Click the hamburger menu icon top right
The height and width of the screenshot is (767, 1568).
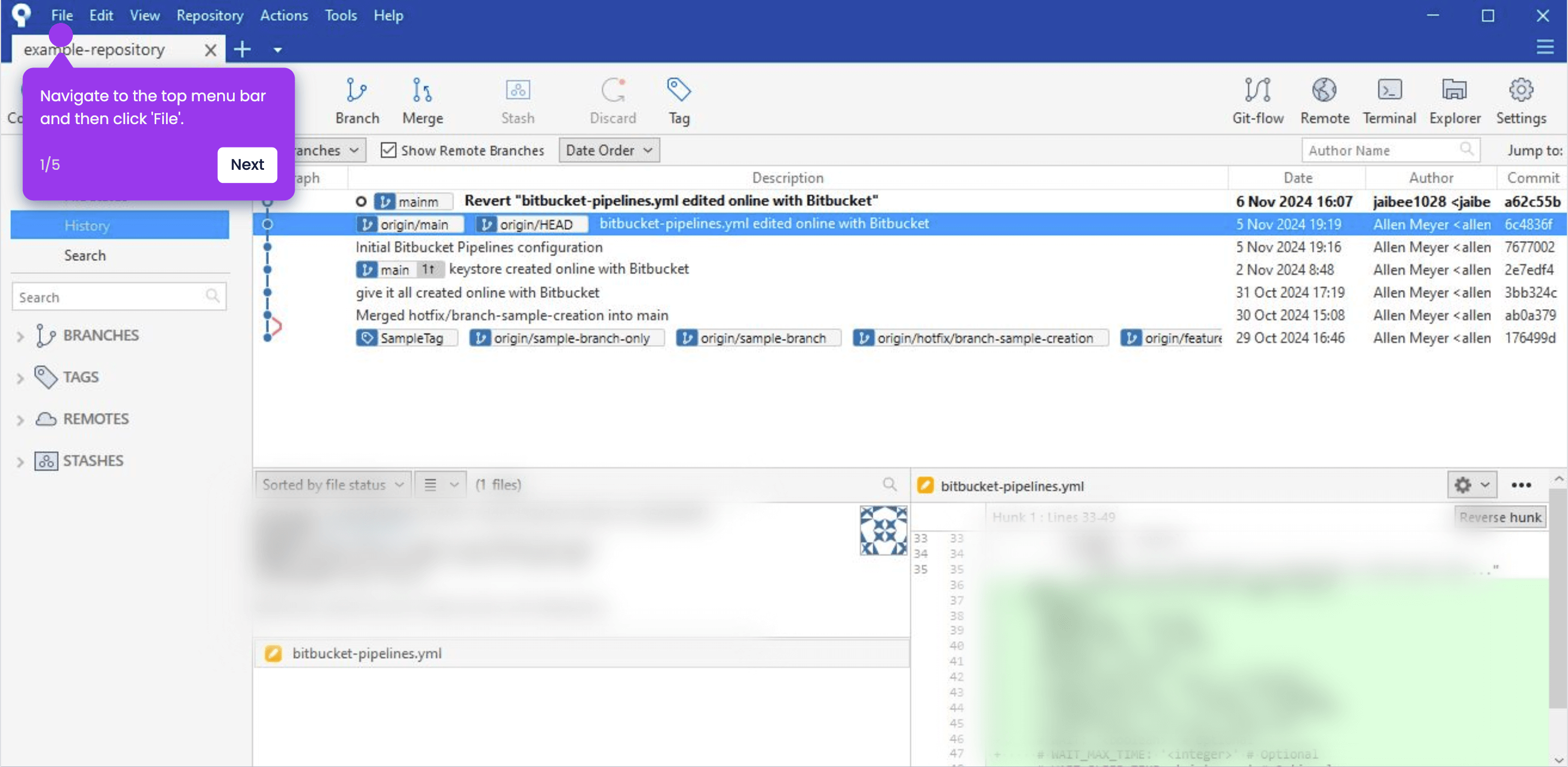[x=1545, y=47]
